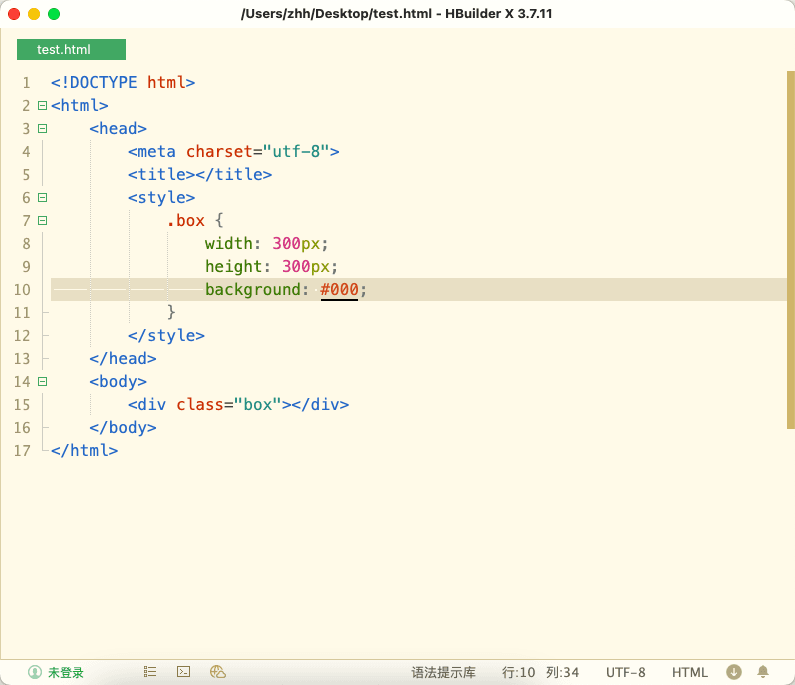Collapse the head tag on line 3
795x685 pixels.
point(42,128)
